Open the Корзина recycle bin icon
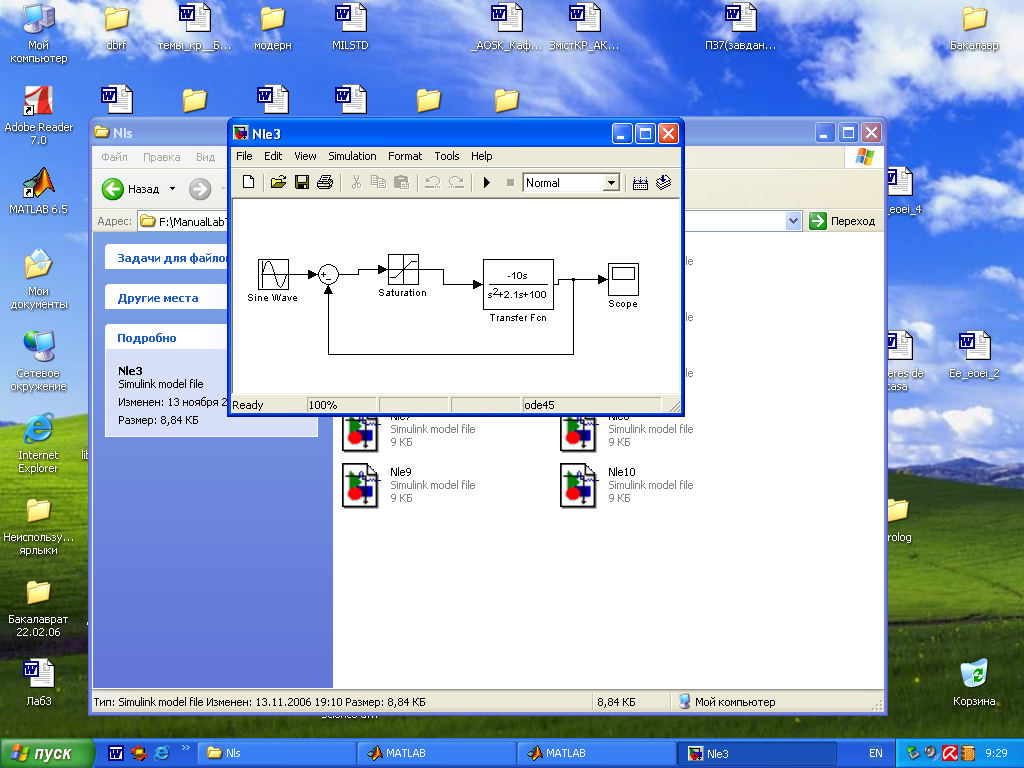 tap(974, 682)
